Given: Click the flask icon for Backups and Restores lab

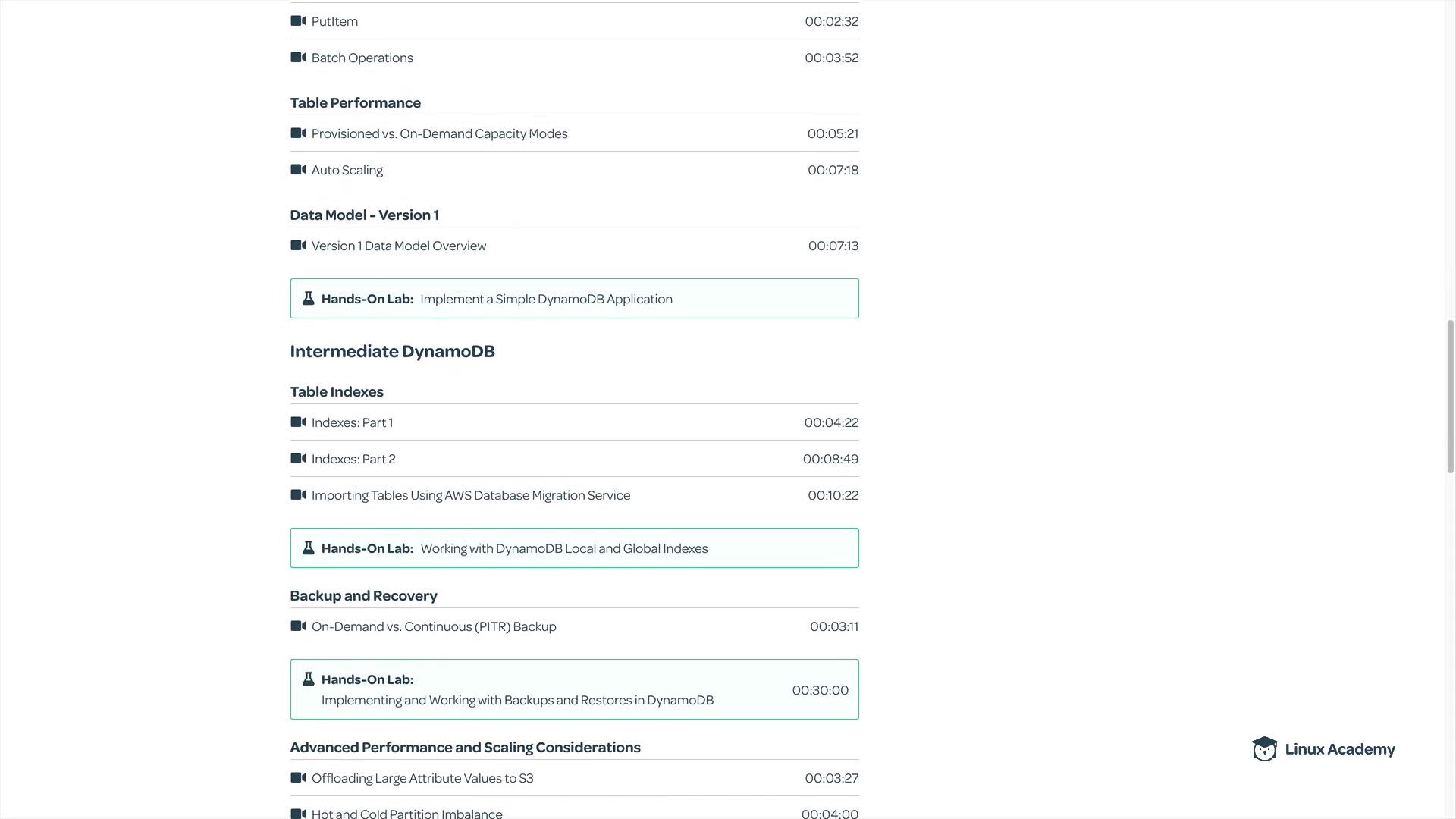Looking at the screenshot, I should coord(309,679).
